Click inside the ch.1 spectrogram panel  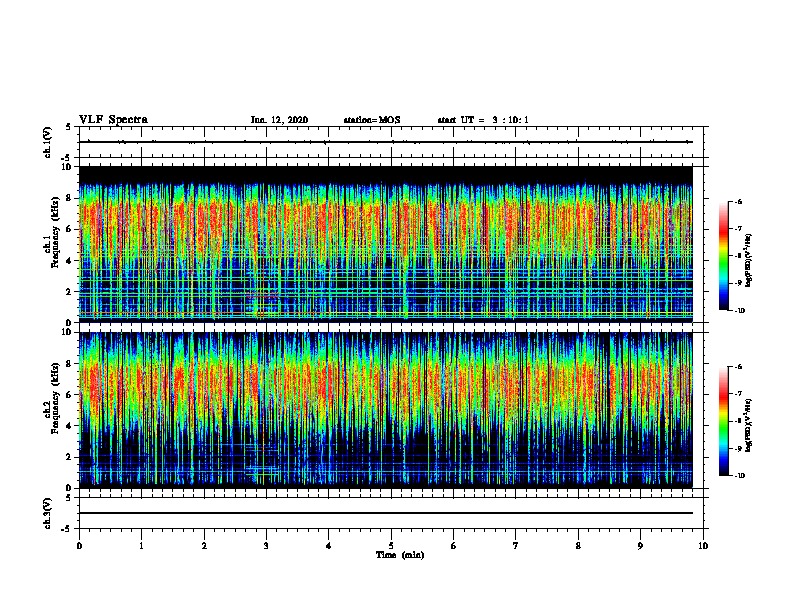(x=386, y=244)
